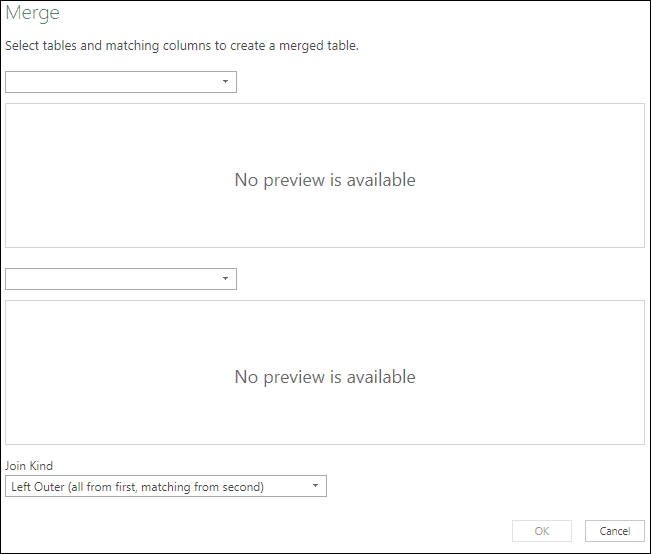This screenshot has height=554, width=651.
Task: Click the second table preview pane
Action: pyautogui.click(x=325, y=372)
